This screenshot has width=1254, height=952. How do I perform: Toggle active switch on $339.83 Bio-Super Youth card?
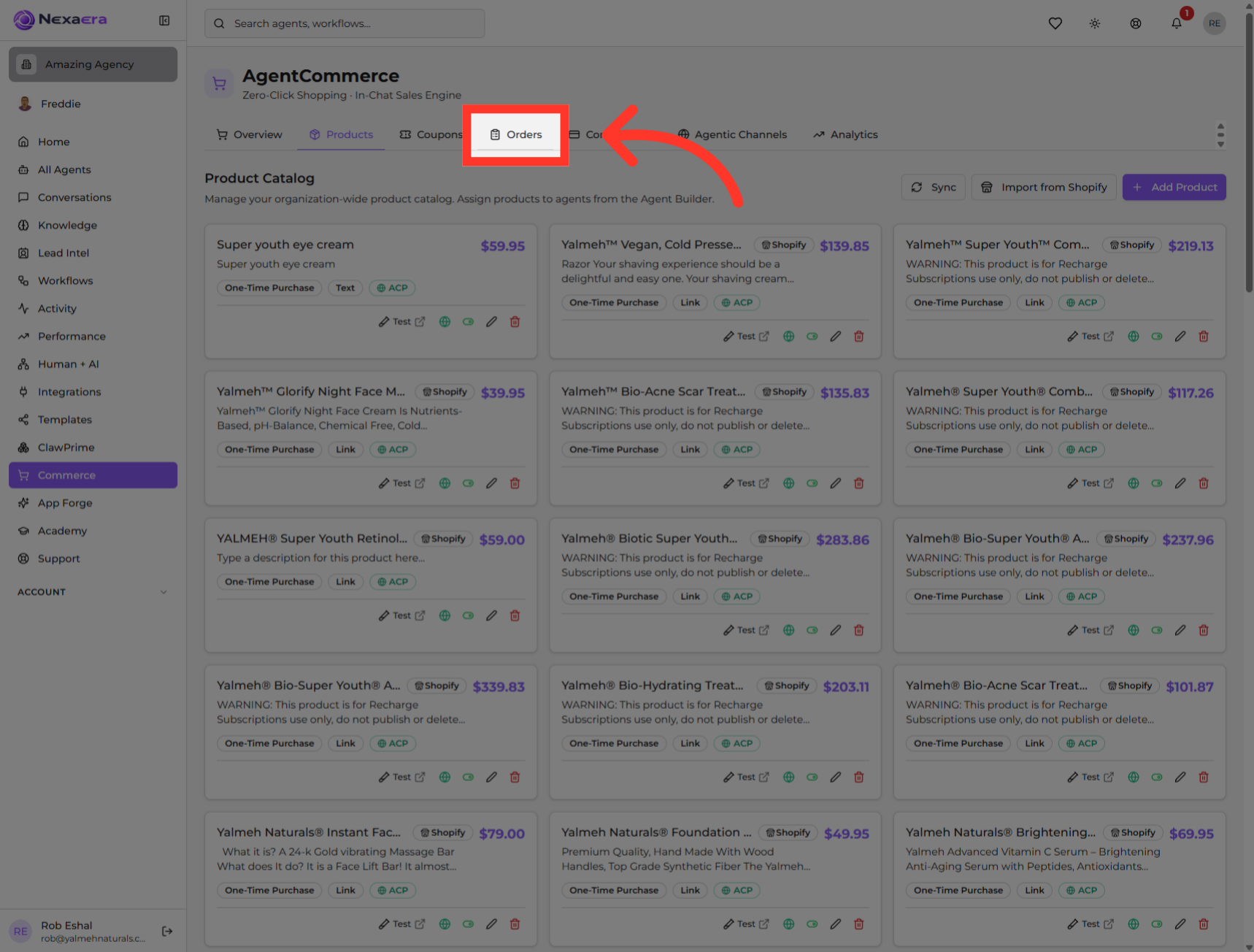click(x=468, y=778)
